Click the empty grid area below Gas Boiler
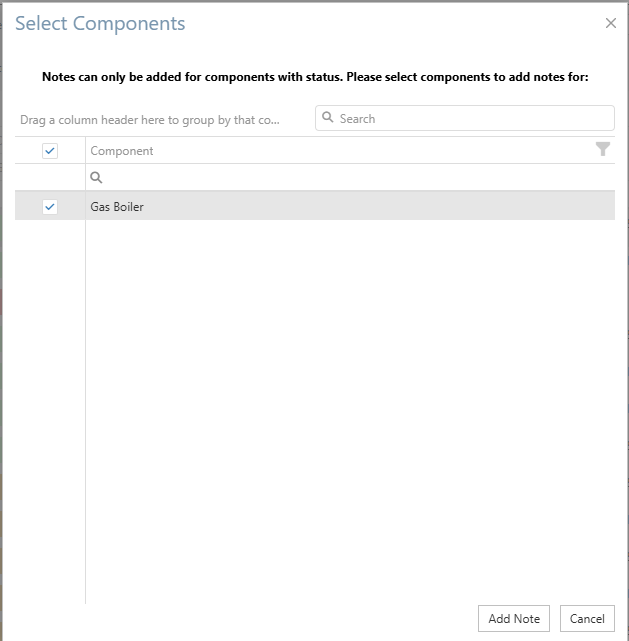629x641 pixels. [x=350, y=400]
